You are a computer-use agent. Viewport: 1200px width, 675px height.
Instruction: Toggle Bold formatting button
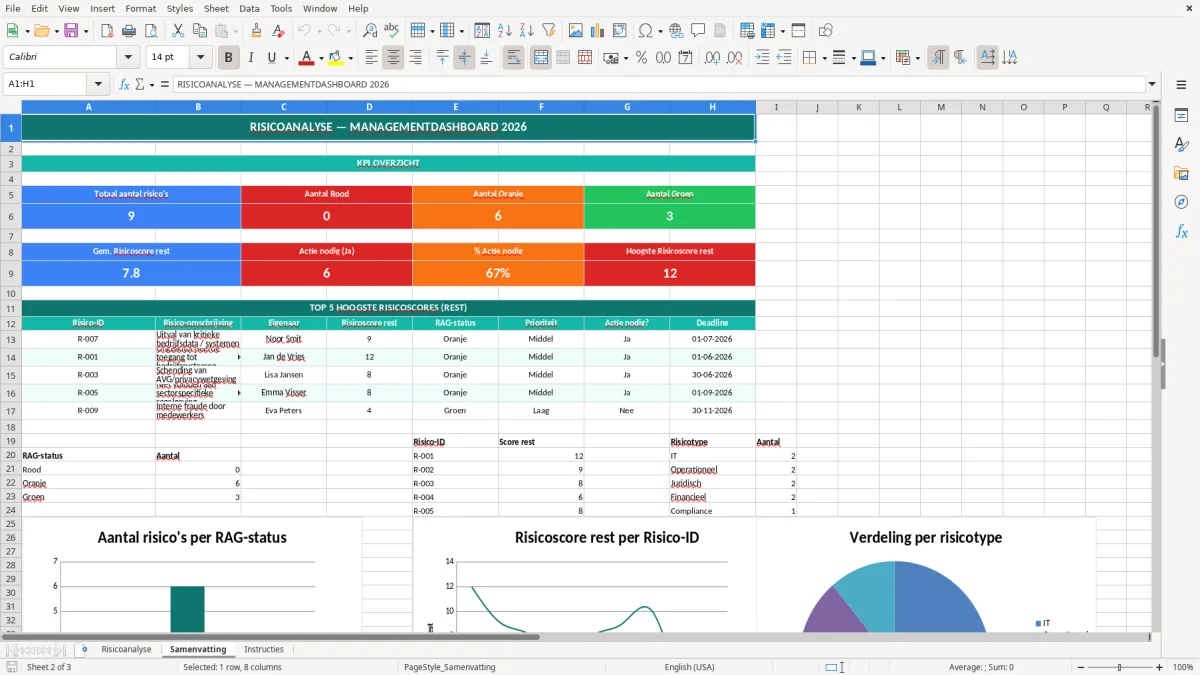(x=228, y=58)
